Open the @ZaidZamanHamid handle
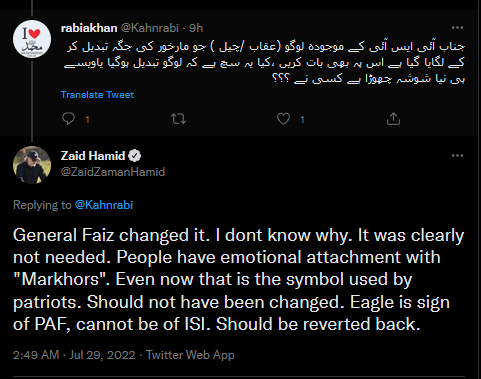 [x=113, y=172]
